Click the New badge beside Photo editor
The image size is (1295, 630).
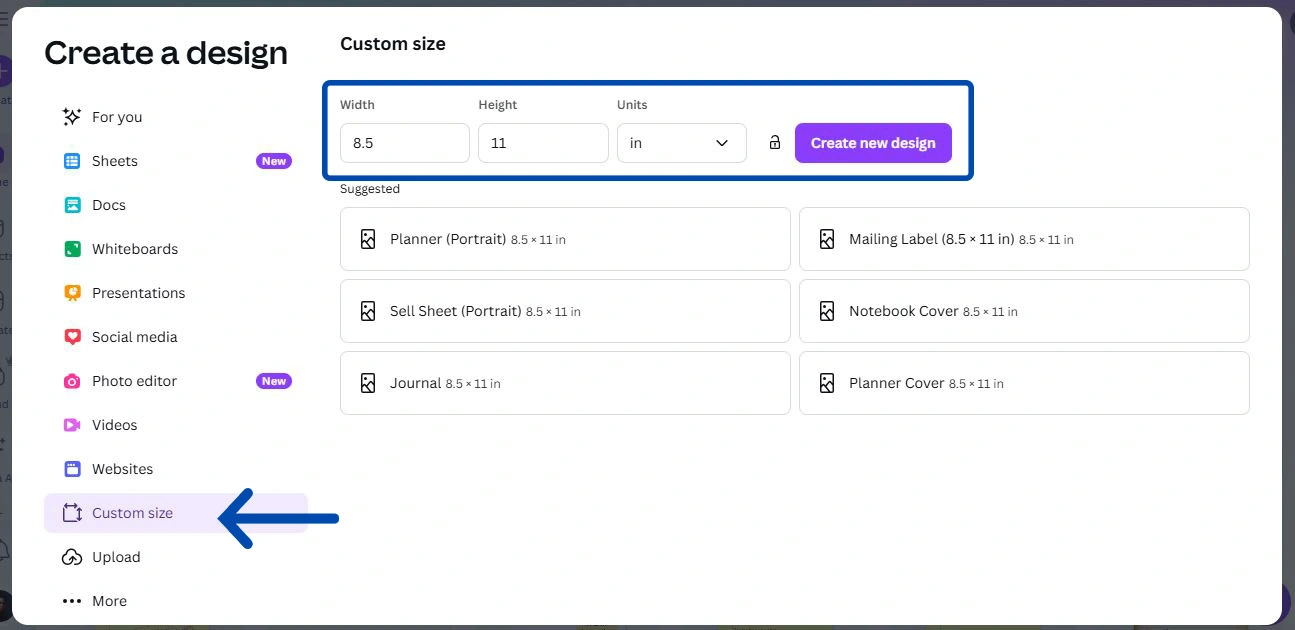(x=274, y=381)
